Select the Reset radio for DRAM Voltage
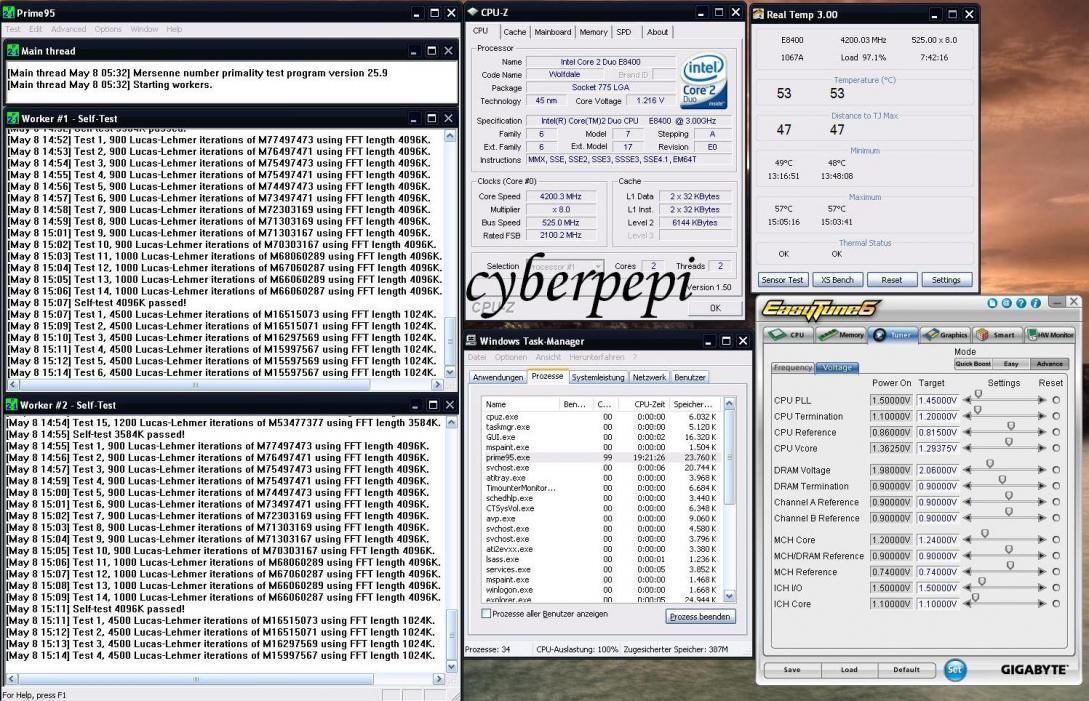1089x701 pixels. point(1056,470)
